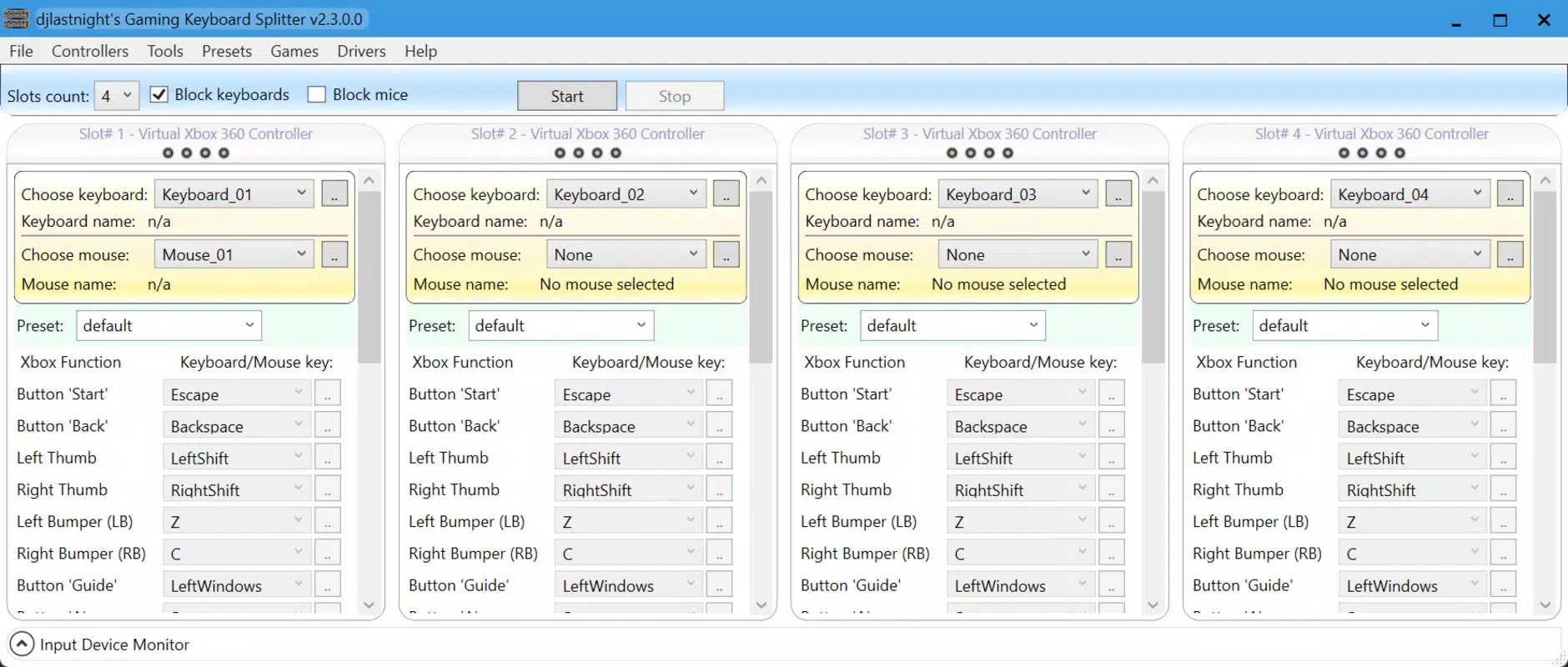Click the Start button
The width and height of the screenshot is (1568, 667).
pos(567,96)
